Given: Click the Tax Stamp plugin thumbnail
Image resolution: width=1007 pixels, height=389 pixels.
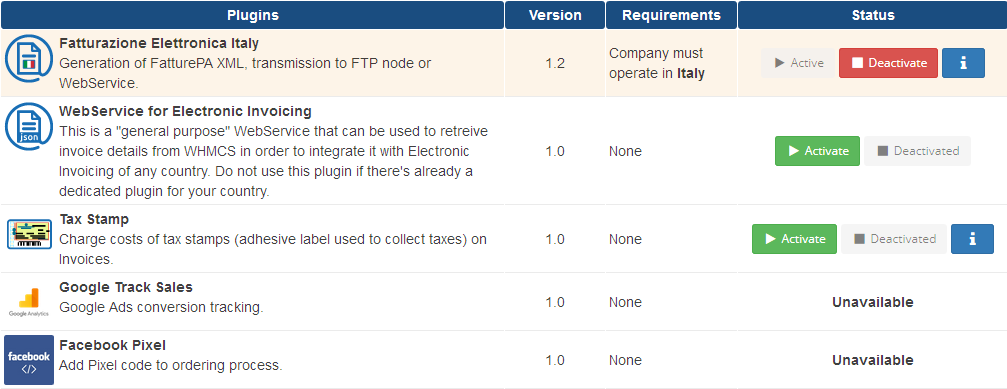Looking at the screenshot, I should pos(29,234).
